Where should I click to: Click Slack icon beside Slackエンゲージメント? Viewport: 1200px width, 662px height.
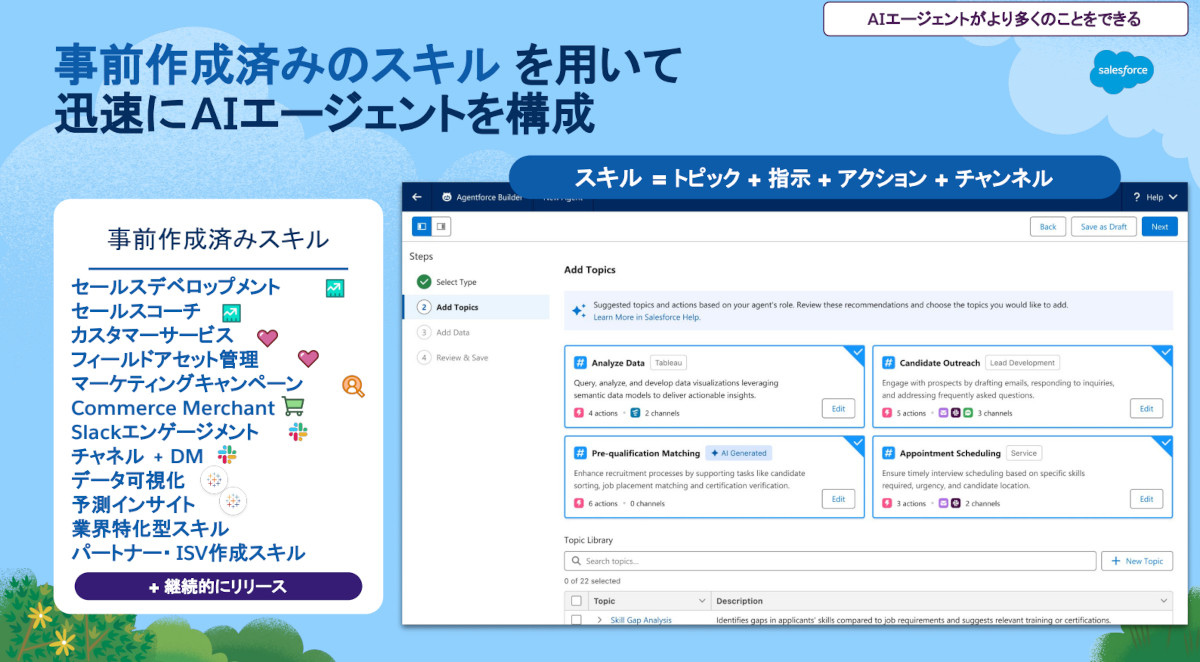pos(298,431)
